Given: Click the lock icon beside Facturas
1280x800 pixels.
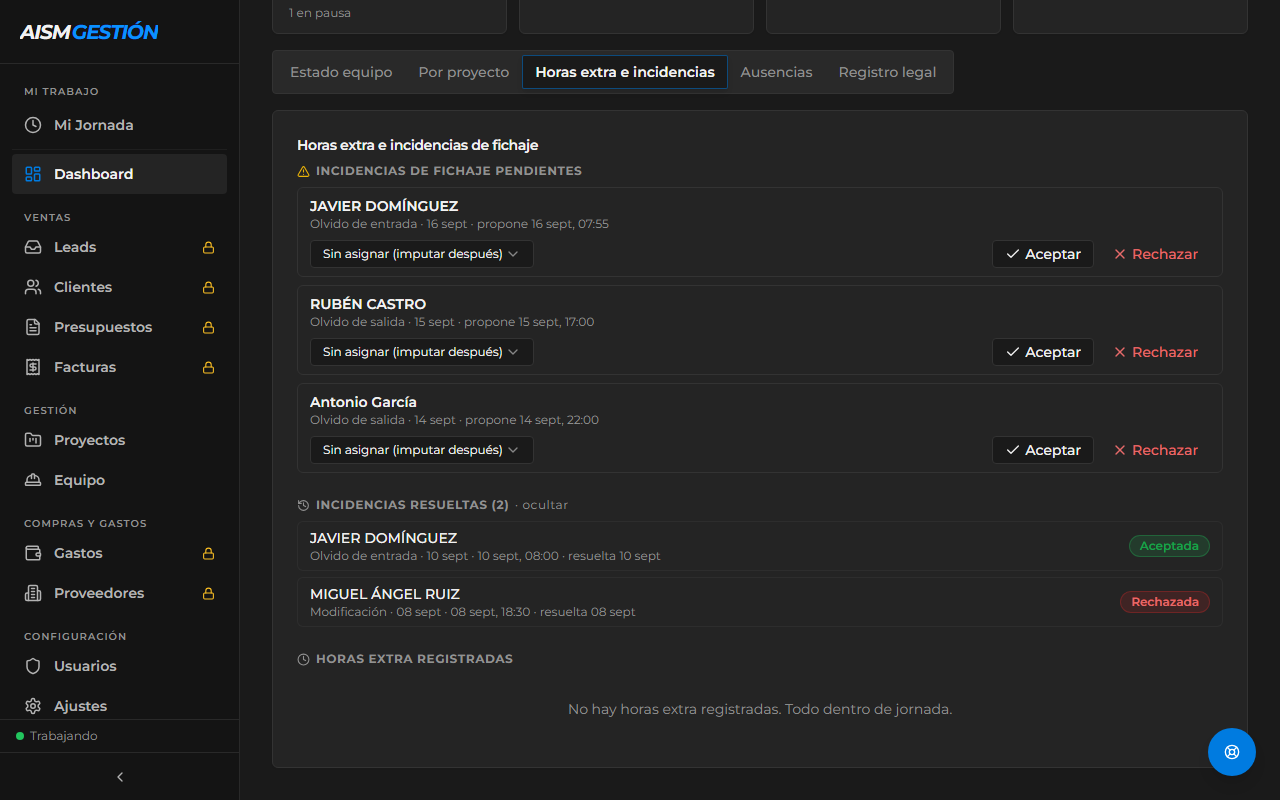Looking at the screenshot, I should pyautogui.click(x=209, y=367).
